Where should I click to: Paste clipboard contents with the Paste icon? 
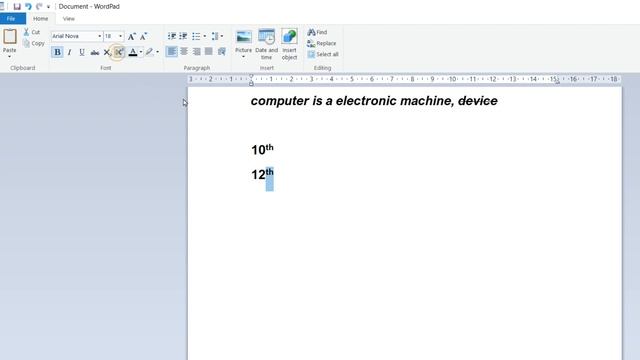pos(10,37)
